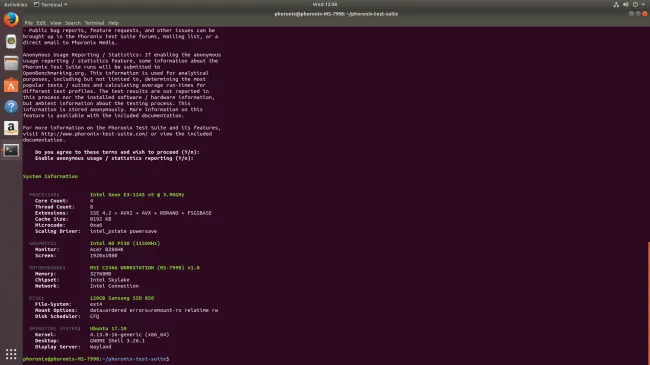Click the System Information heading
The height and width of the screenshot is (365, 650).
pyautogui.click(x=50, y=176)
